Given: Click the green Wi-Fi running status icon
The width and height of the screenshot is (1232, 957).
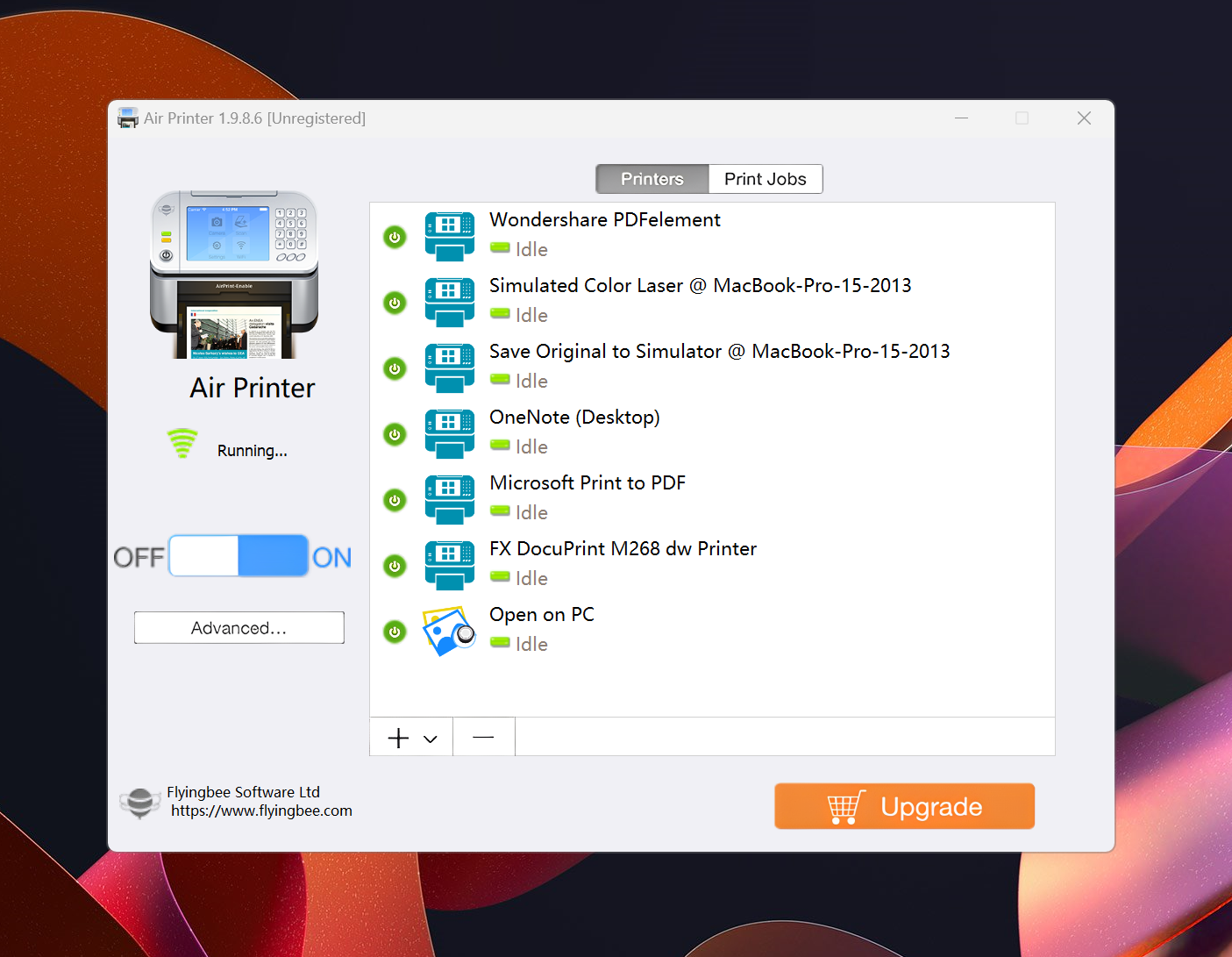Looking at the screenshot, I should (182, 443).
